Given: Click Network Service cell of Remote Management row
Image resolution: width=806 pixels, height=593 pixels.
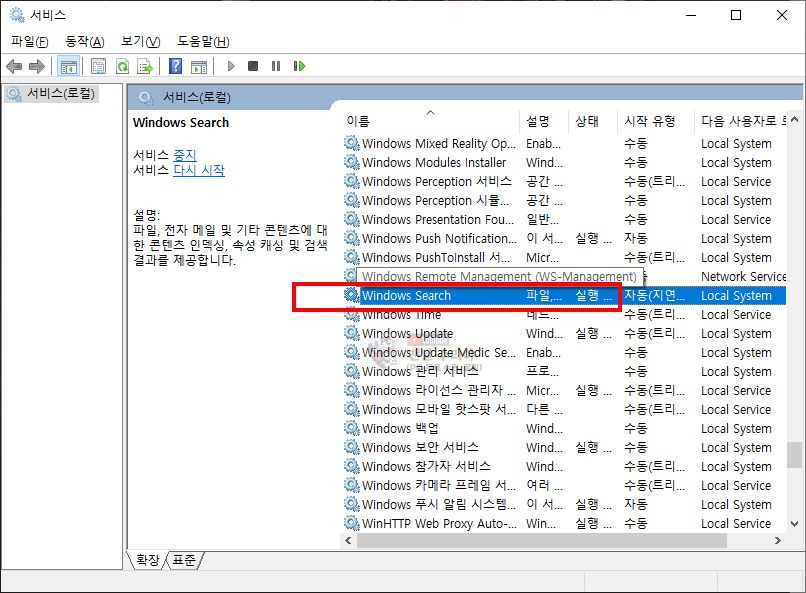Looking at the screenshot, I should tap(743, 276).
